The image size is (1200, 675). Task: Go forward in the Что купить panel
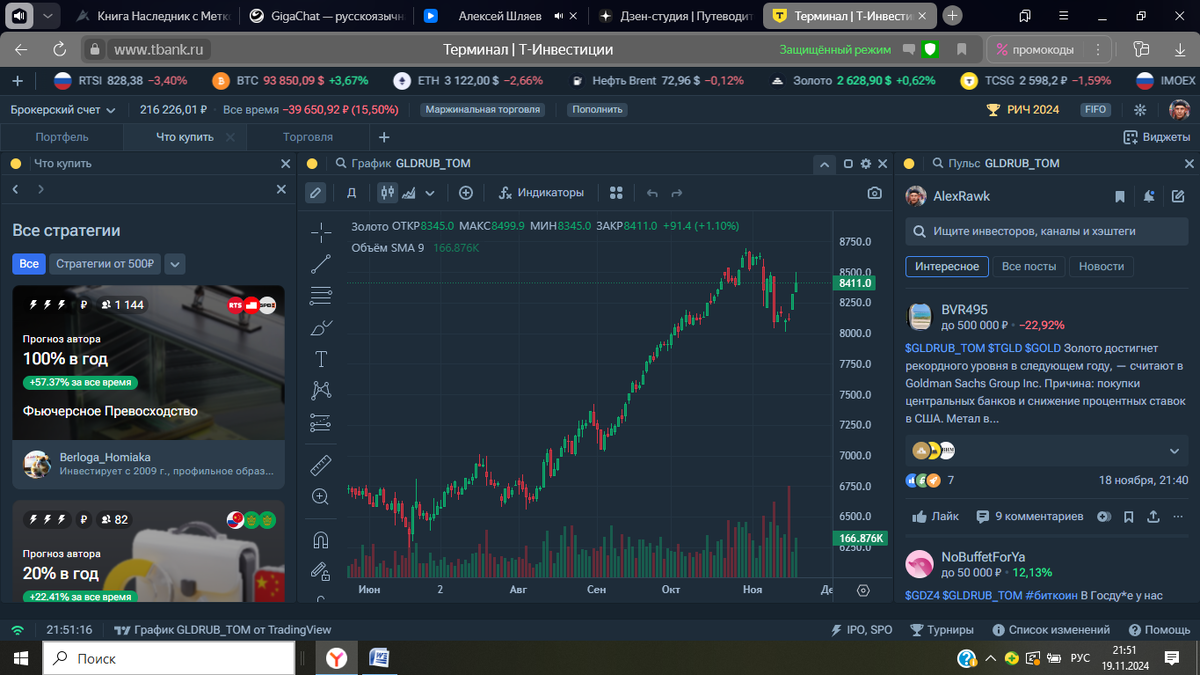[40, 189]
